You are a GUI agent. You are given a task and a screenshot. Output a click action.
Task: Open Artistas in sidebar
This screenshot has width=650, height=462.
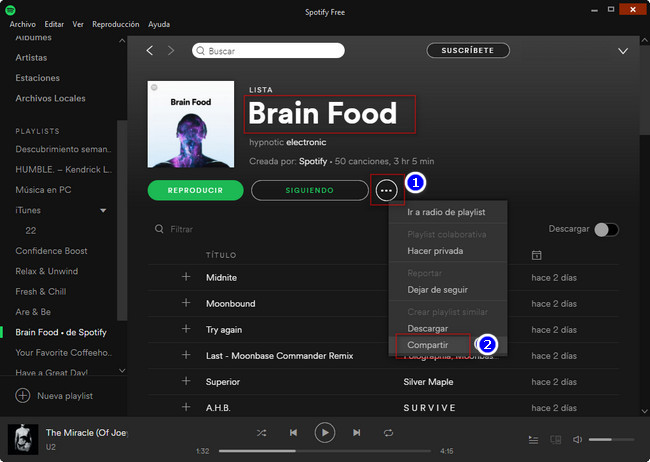point(31,58)
